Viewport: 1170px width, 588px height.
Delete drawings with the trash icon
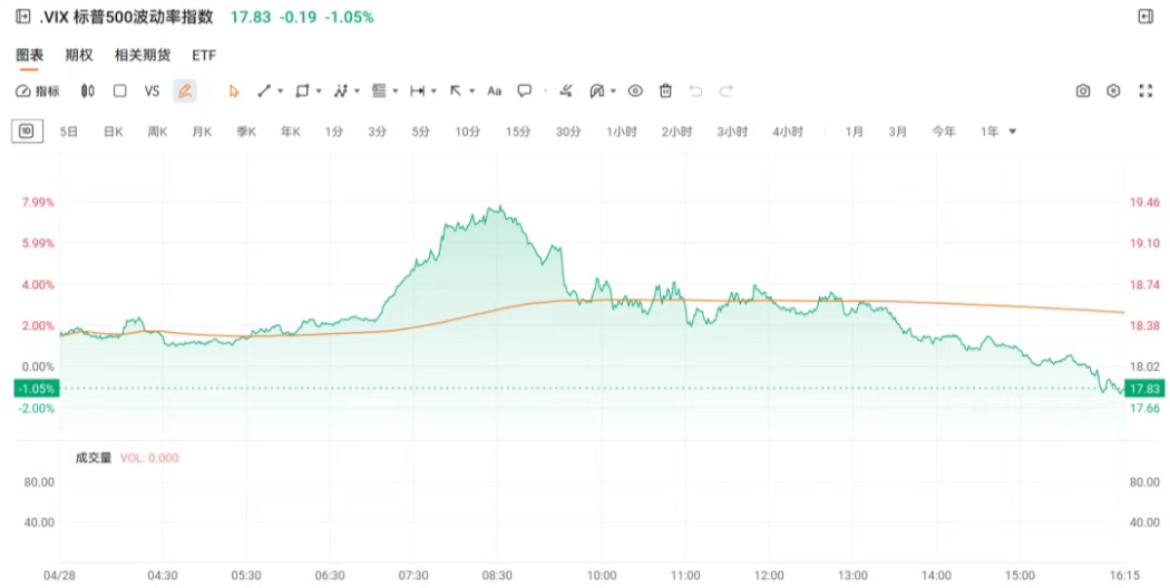pos(665,91)
